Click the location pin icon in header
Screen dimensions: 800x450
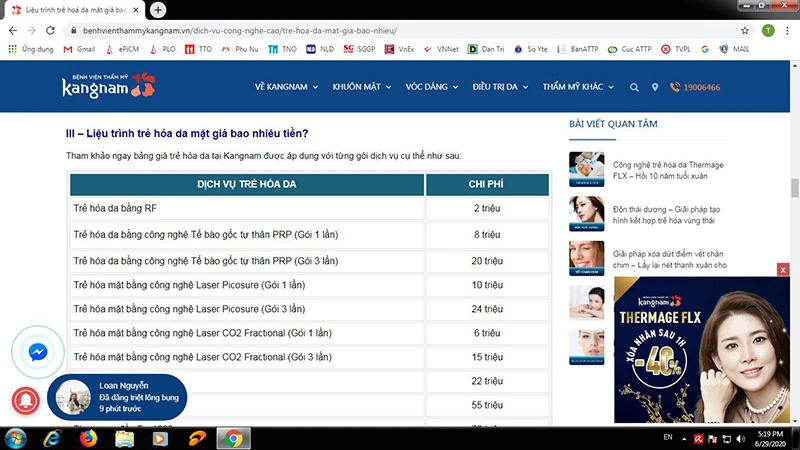(655, 87)
